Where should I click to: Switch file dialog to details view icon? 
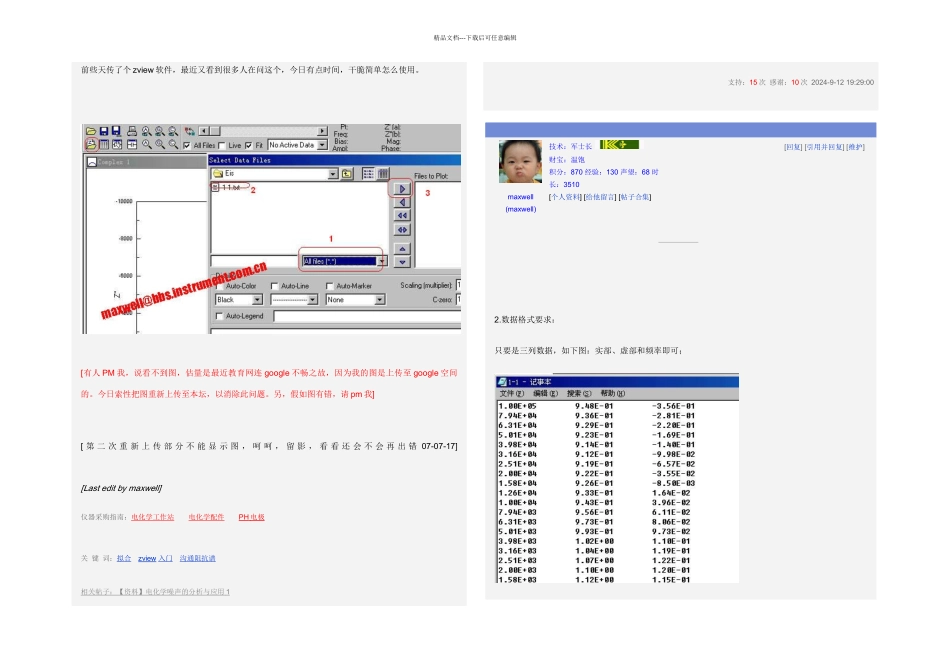pos(382,174)
